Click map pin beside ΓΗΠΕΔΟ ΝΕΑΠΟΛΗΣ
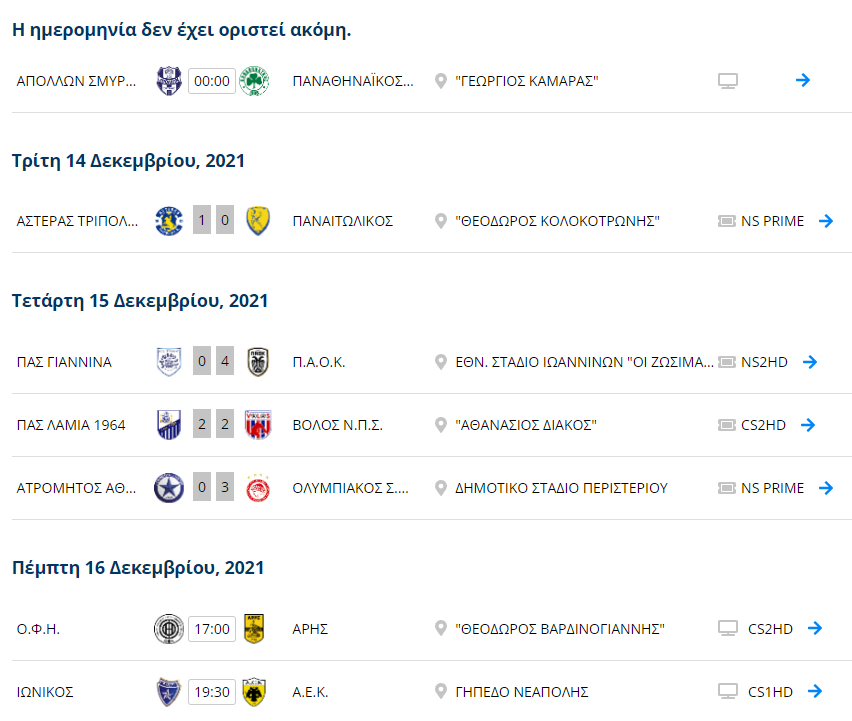This screenshot has height=721, width=852. pos(441,691)
